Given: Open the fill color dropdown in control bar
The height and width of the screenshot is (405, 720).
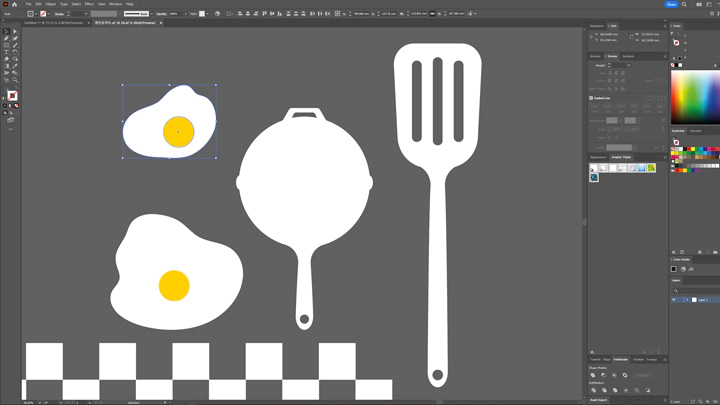Looking at the screenshot, I should pyautogui.click(x=36, y=14).
